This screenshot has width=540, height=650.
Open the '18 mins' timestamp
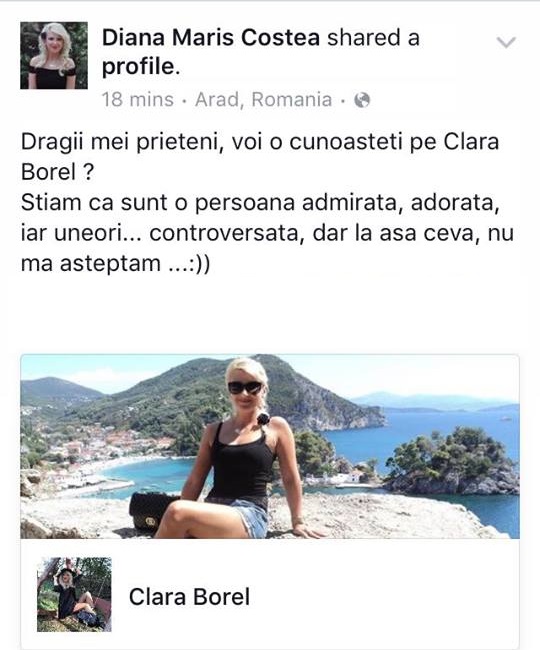[138, 100]
